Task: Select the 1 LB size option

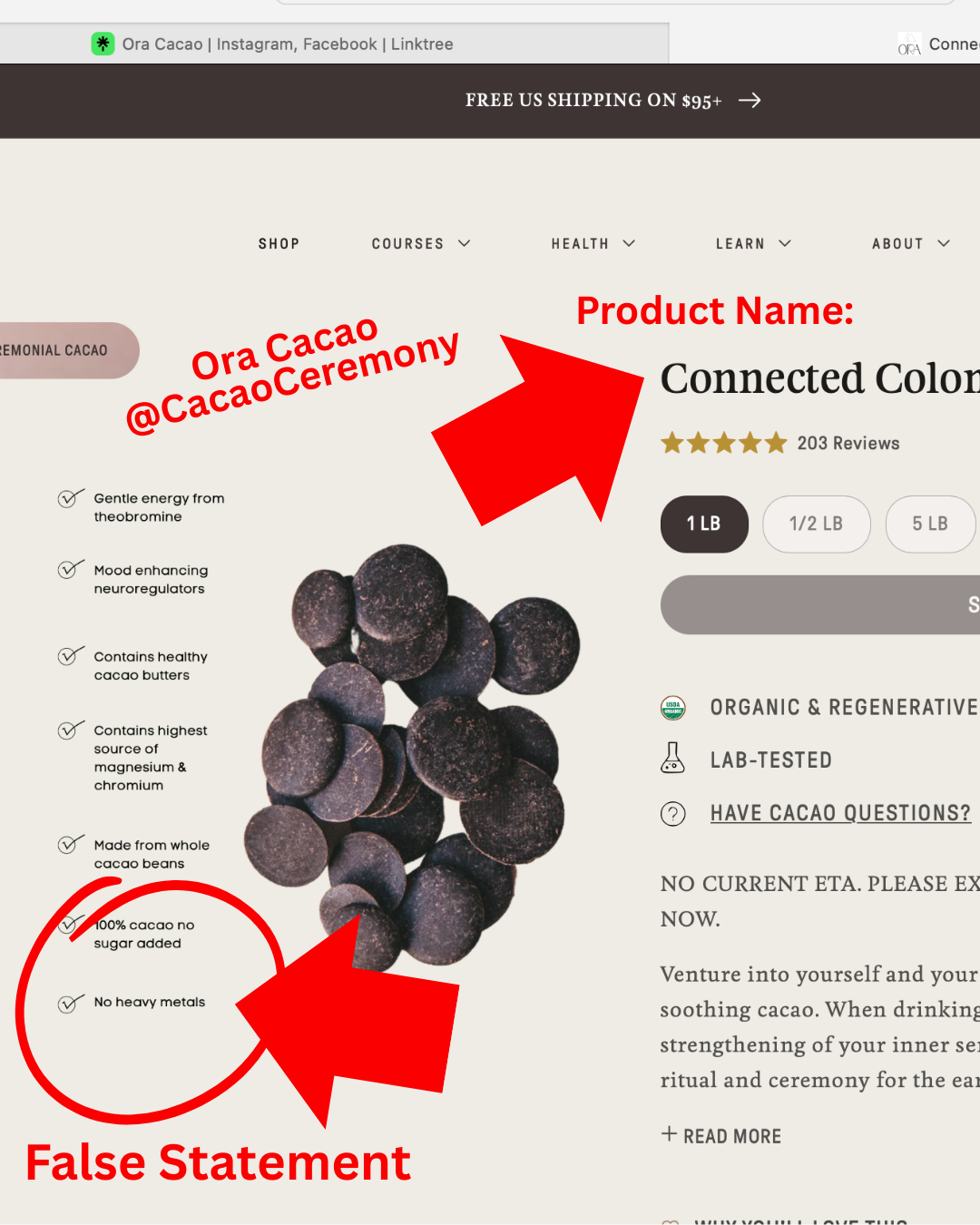Action: click(x=704, y=524)
